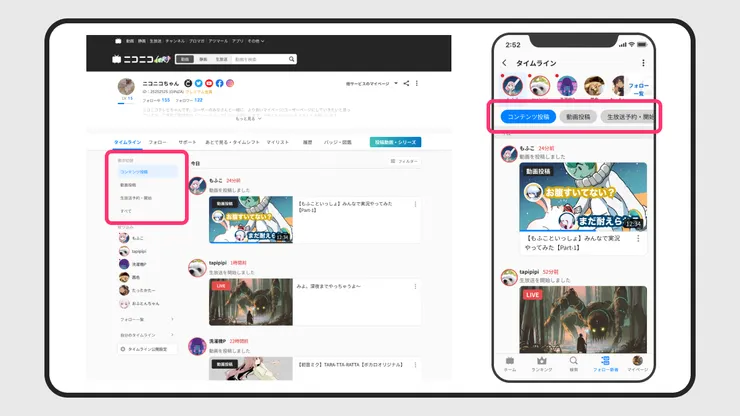740x416 pixels.
Task: Open the tapipipi LIVE thumbnail in web timeline
Action: [251, 302]
